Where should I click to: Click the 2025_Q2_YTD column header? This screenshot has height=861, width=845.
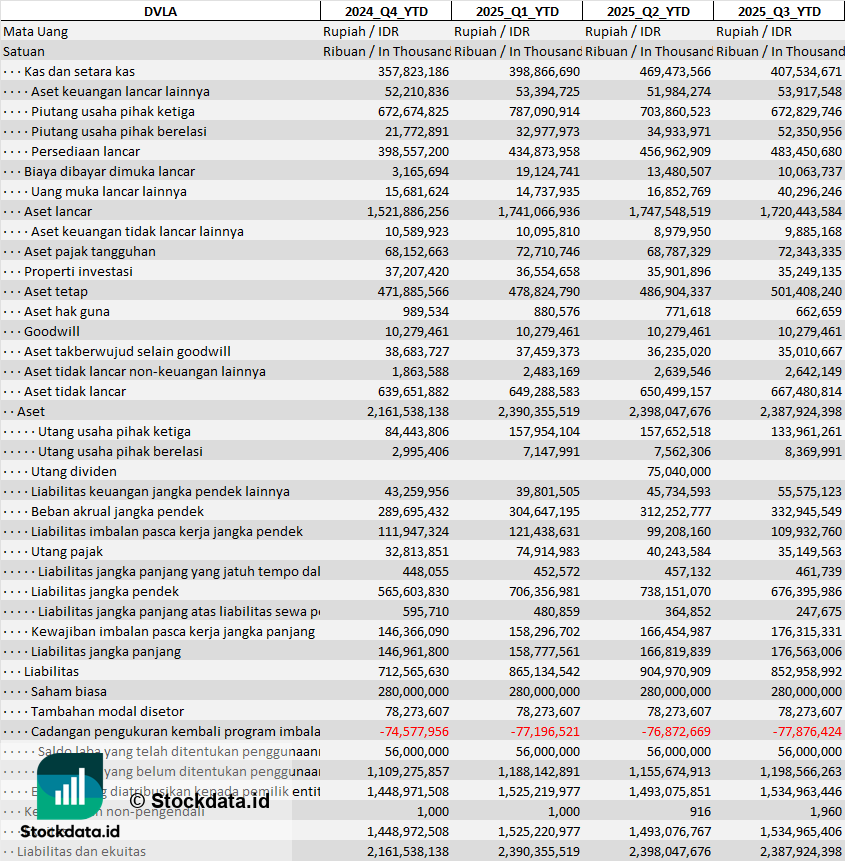coord(648,12)
